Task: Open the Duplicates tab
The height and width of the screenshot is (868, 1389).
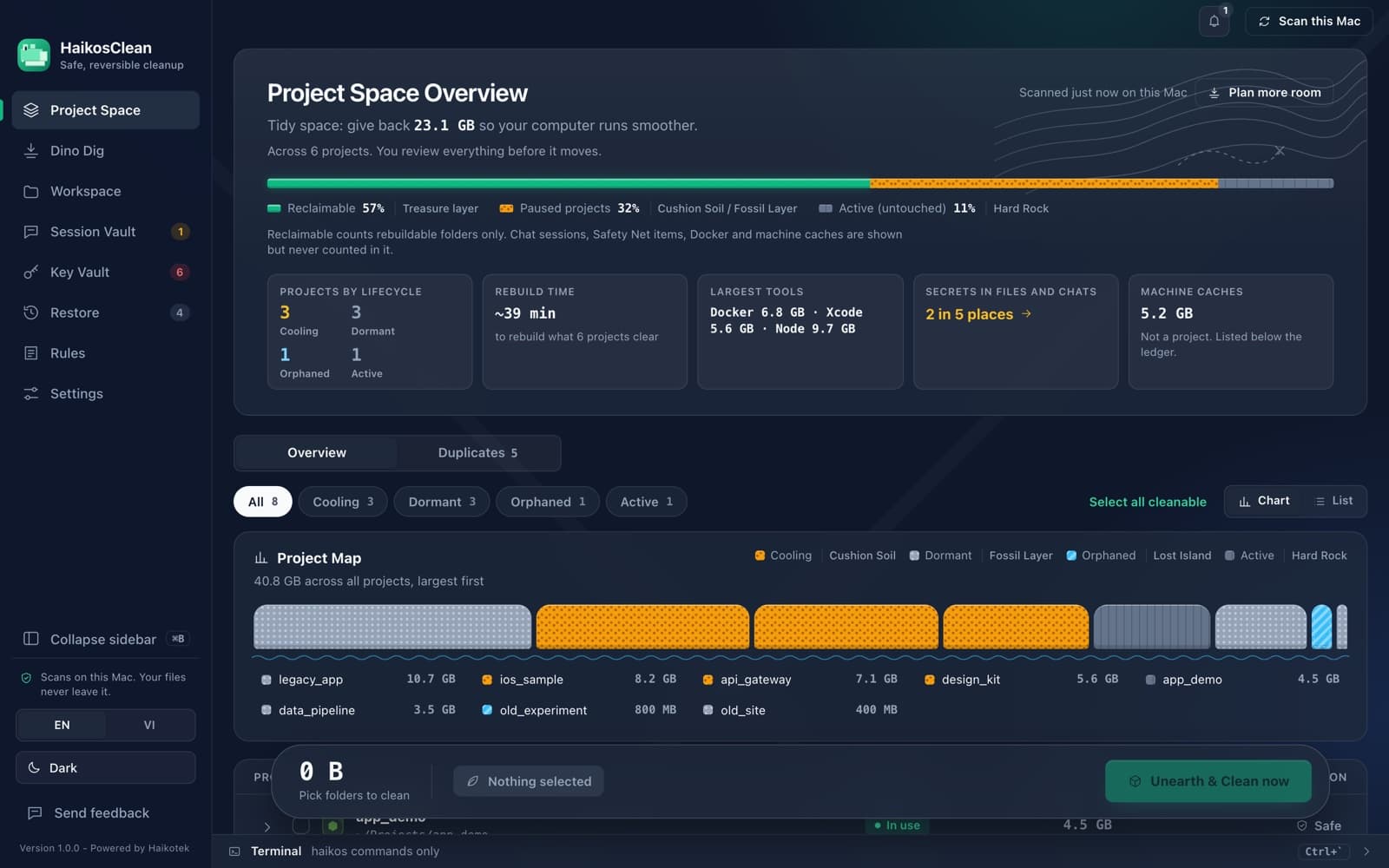Action: (477, 453)
